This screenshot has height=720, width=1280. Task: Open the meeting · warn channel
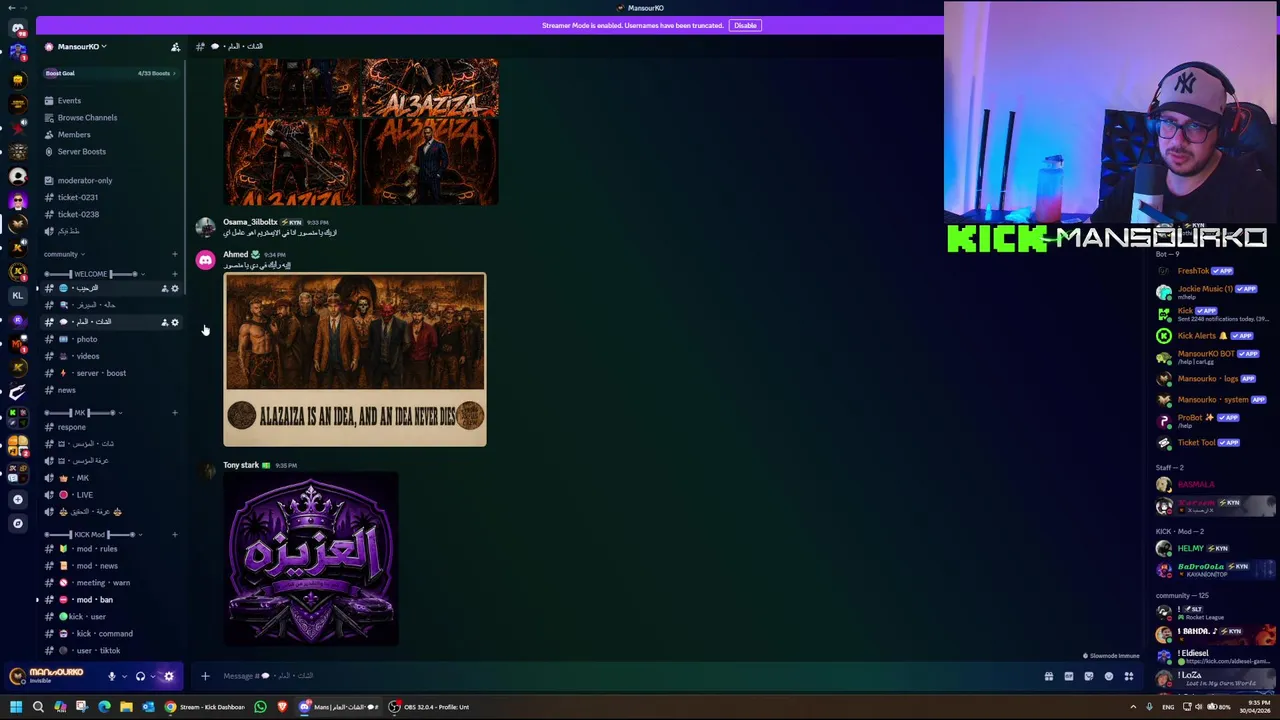(110, 583)
